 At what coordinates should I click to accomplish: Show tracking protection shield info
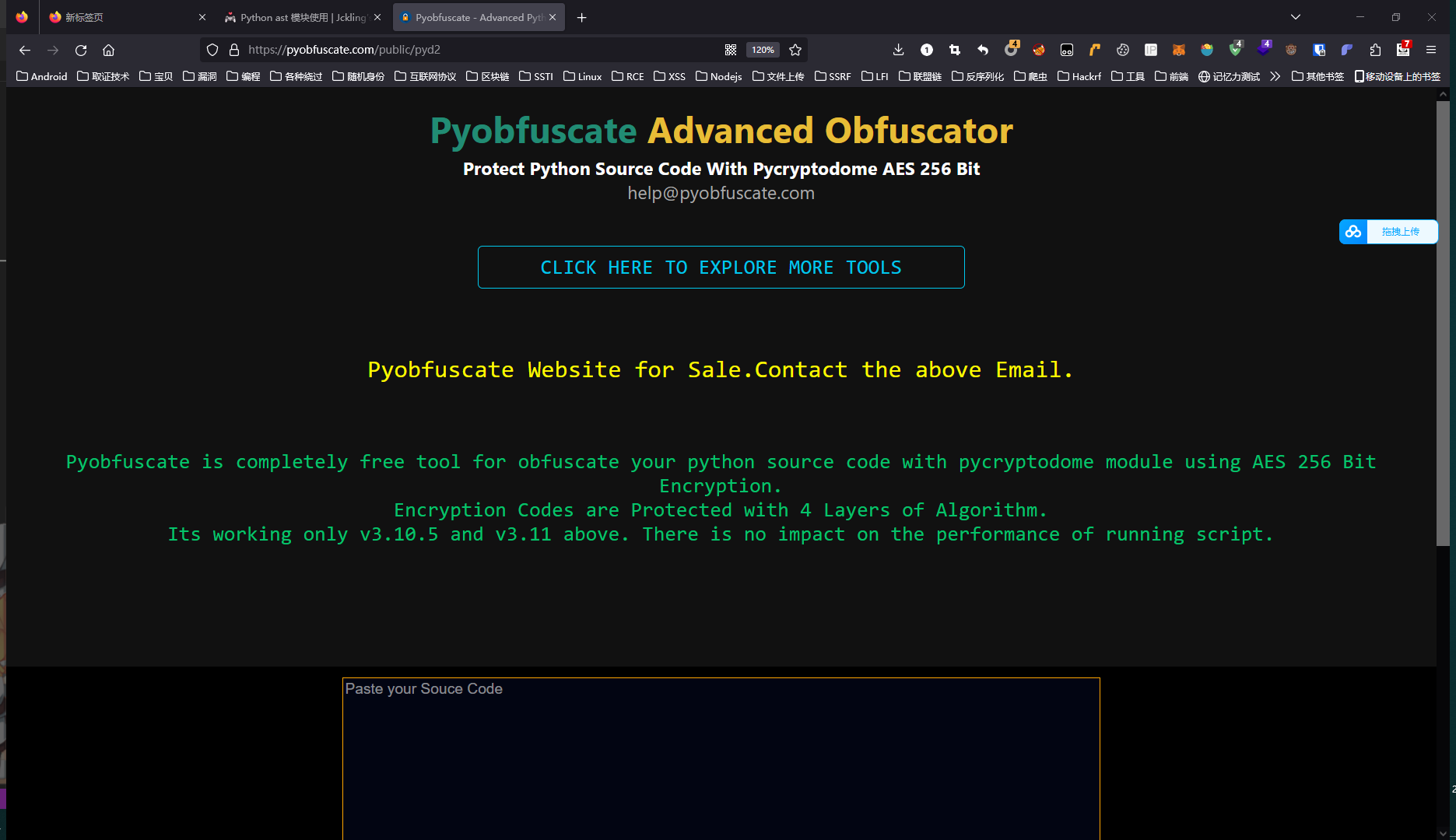coord(212,50)
